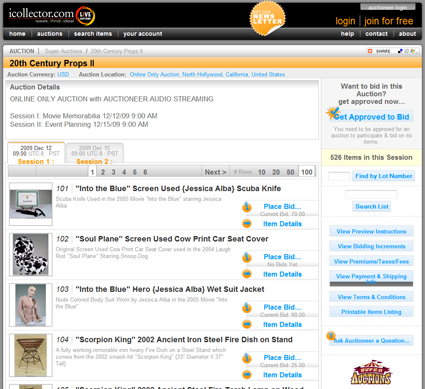425x389 pixels.
Task: Open lot 104 Scorpion King title
Action: click(x=184, y=339)
